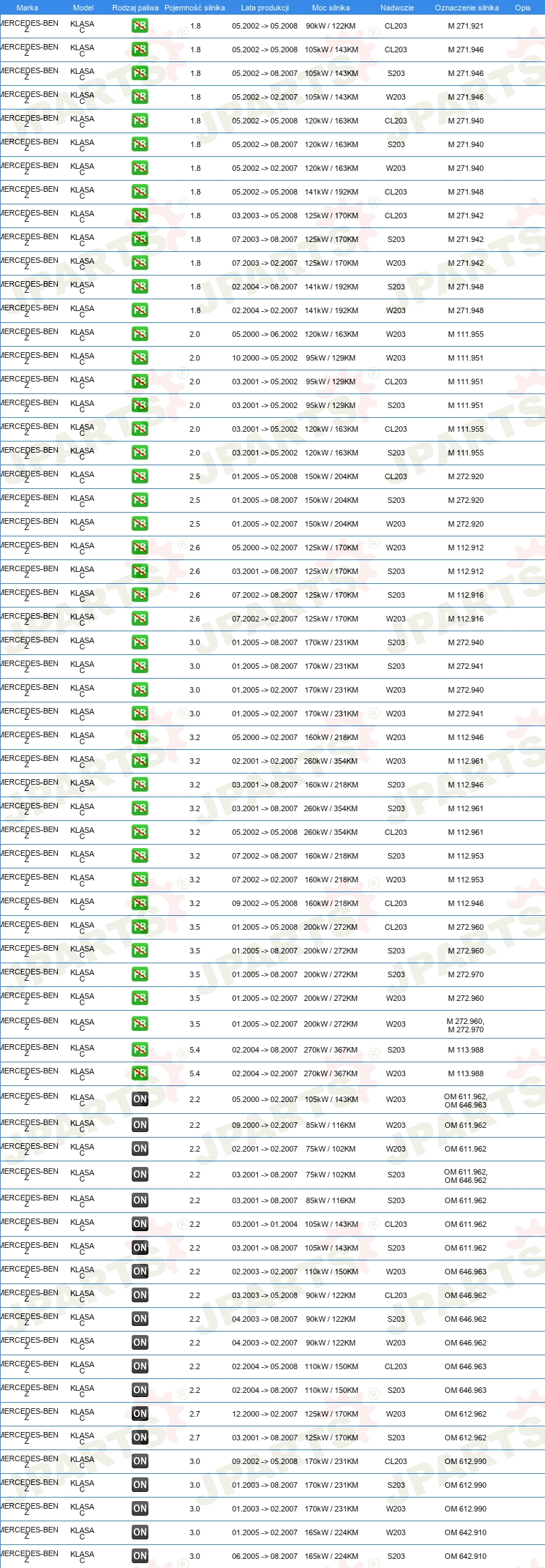Select the PB icon in the M 112.961 CL203 row
Image resolution: width=545 pixels, height=1568 pixels.
click(140, 832)
